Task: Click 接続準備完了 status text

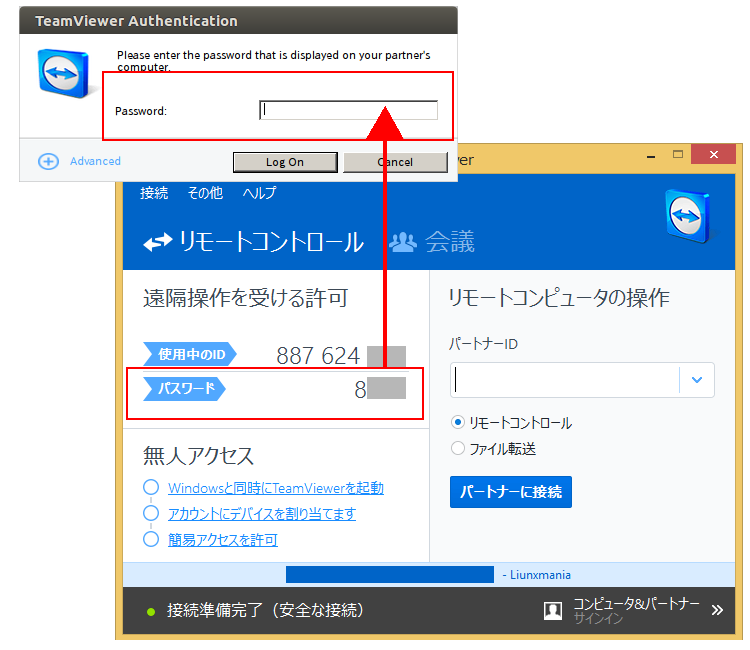Action: pyautogui.click(x=265, y=610)
